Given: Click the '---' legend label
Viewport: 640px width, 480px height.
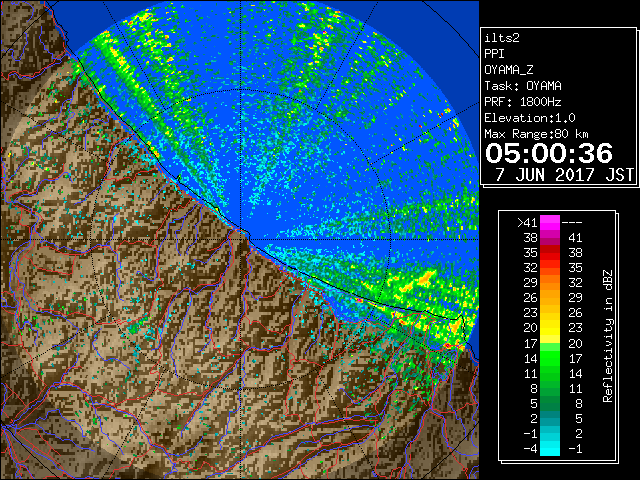Looking at the screenshot, I should click(572, 222).
